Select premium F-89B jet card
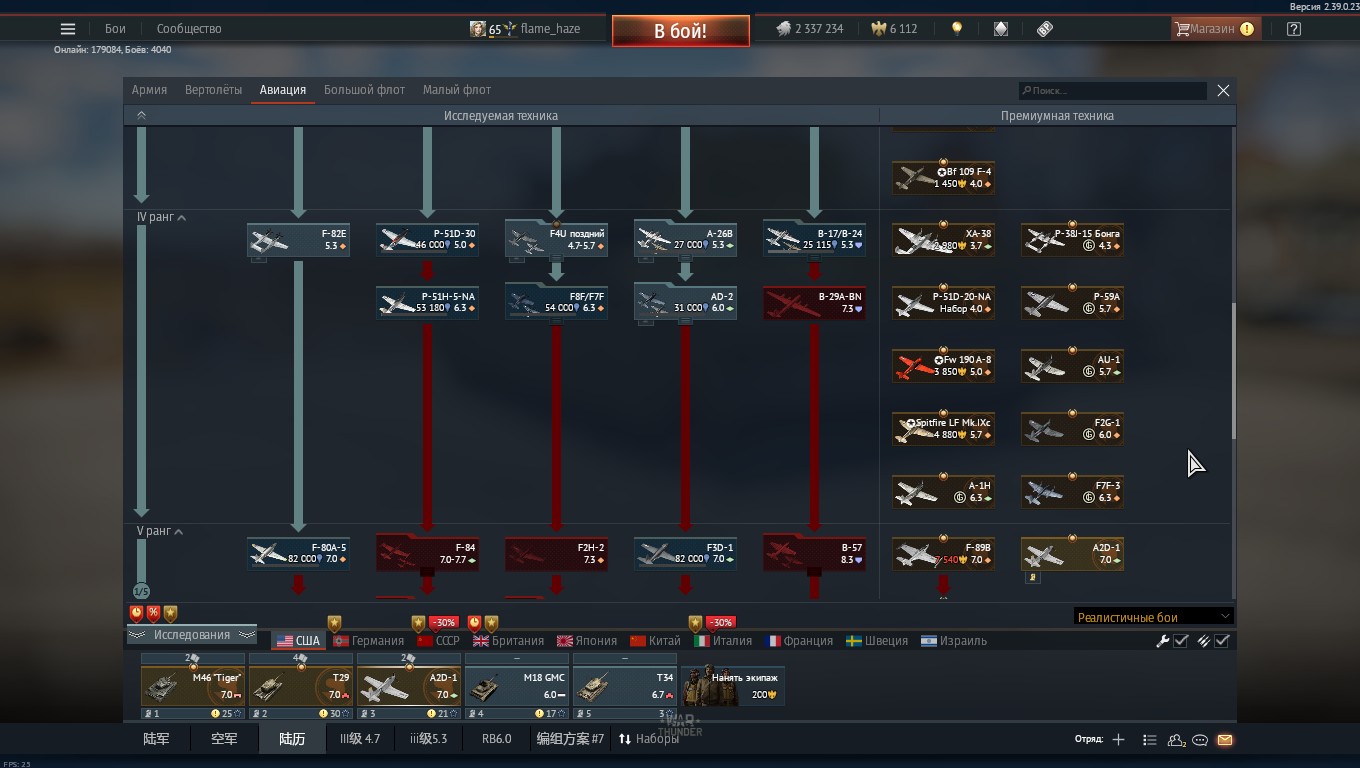Image resolution: width=1360 pixels, height=768 pixels. (943, 554)
